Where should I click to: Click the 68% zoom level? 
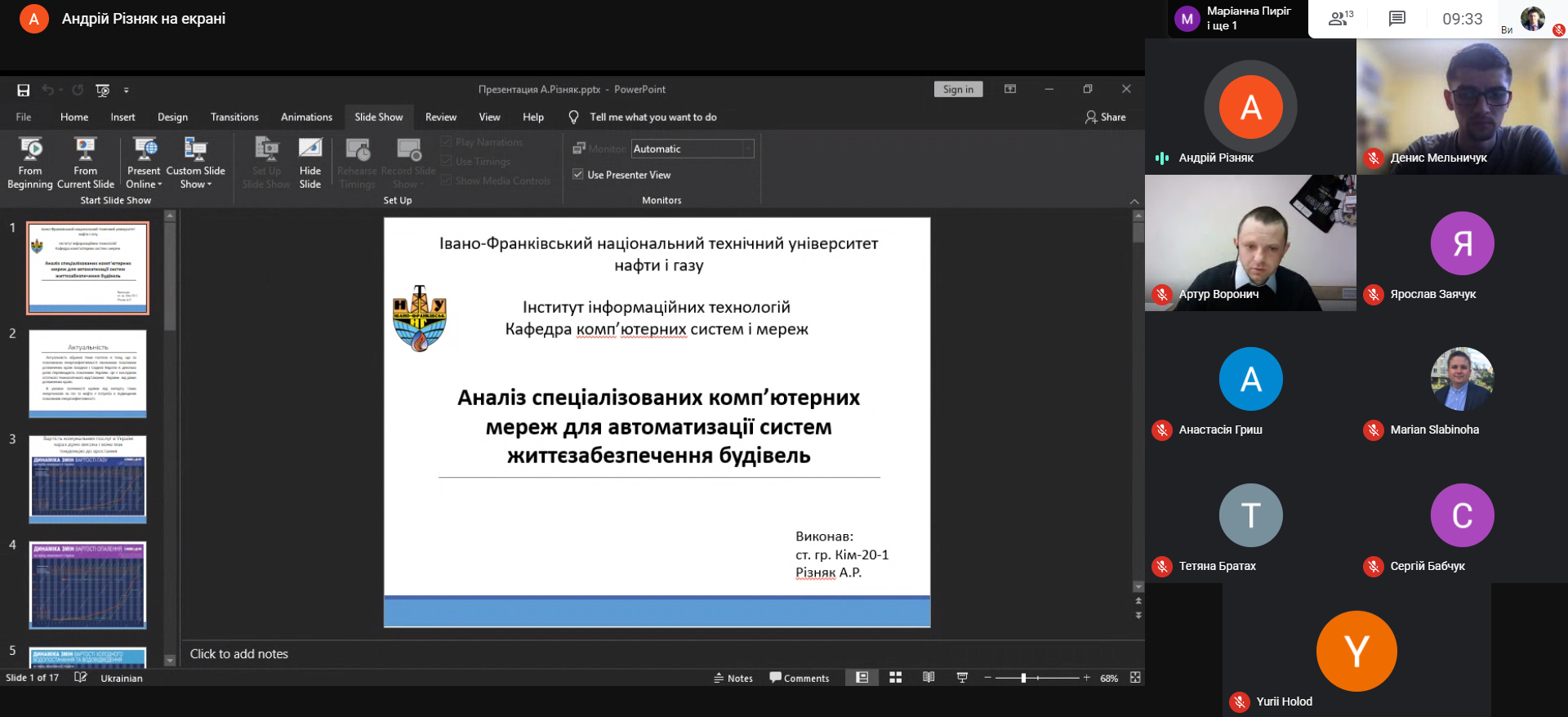pos(1109,679)
